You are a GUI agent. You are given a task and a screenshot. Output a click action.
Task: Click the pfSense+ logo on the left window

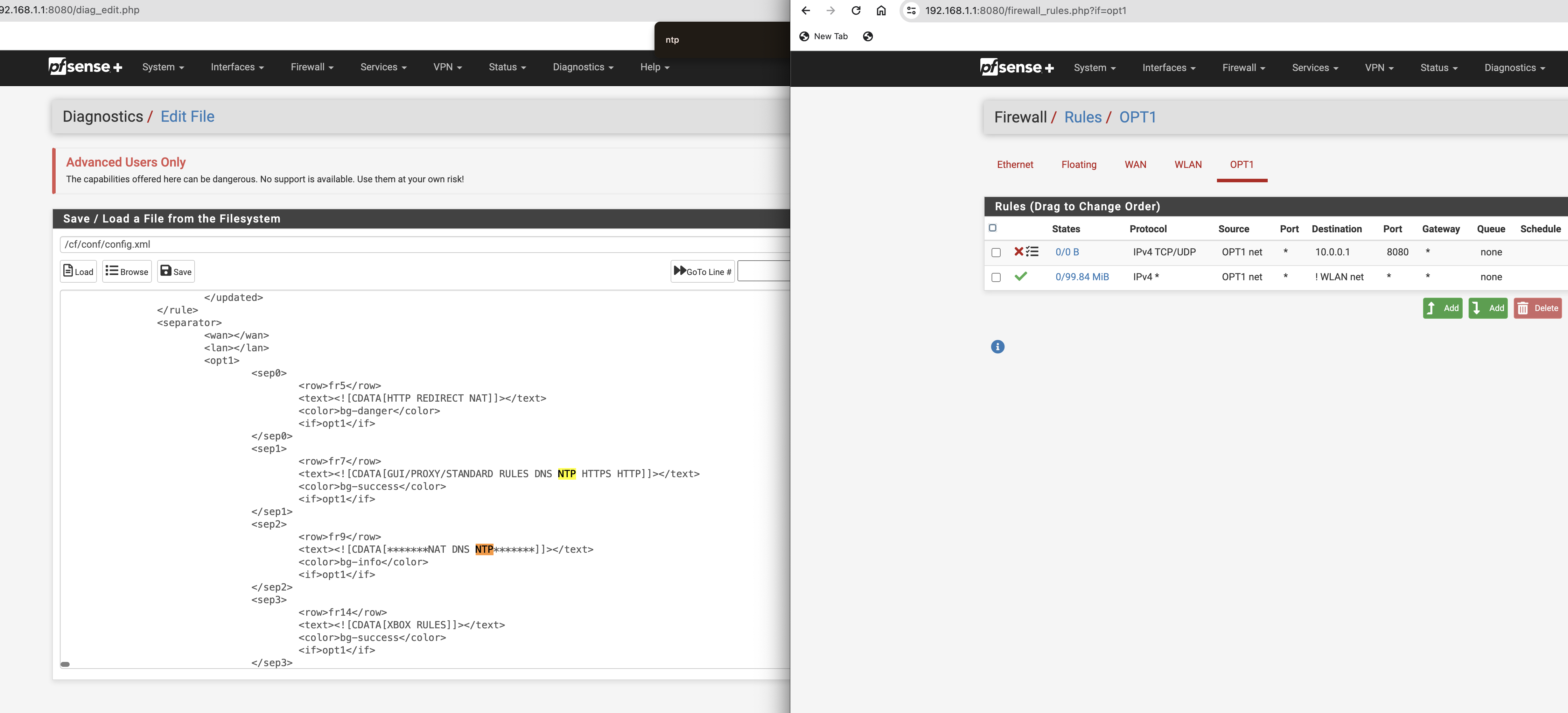pos(85,67)
